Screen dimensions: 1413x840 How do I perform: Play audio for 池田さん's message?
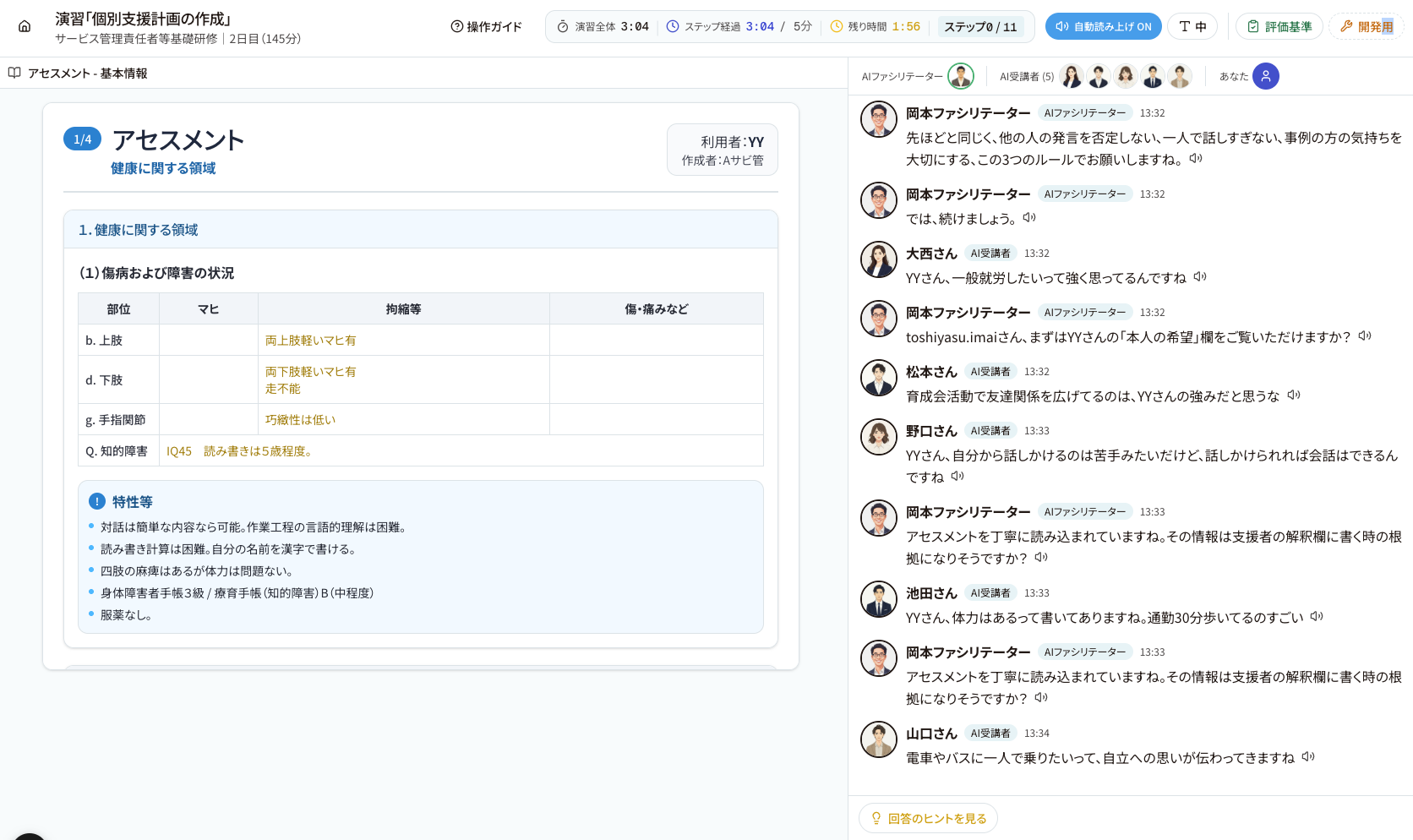(1317, 617)
